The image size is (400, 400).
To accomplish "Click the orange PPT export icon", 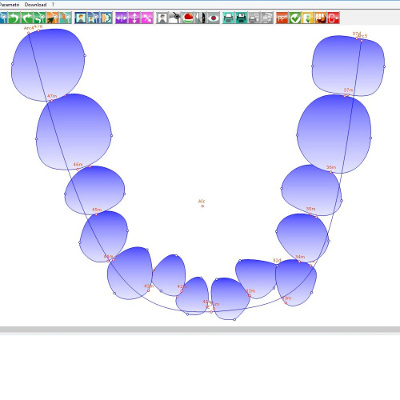I will pyautogui.click(x=282, y=18).
